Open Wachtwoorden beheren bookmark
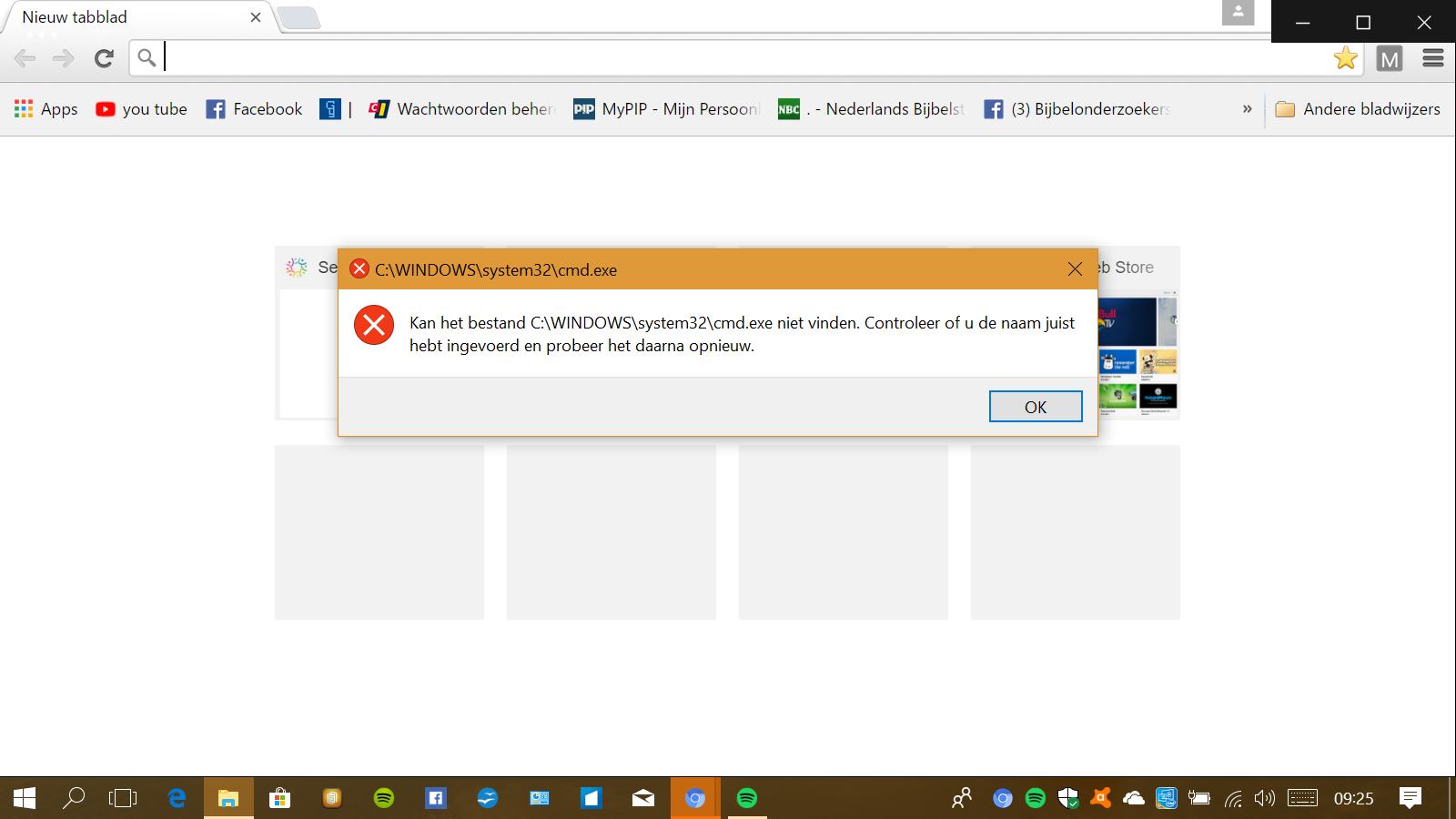This screenshot has height=819, width=1456. (x=462, y=109)
